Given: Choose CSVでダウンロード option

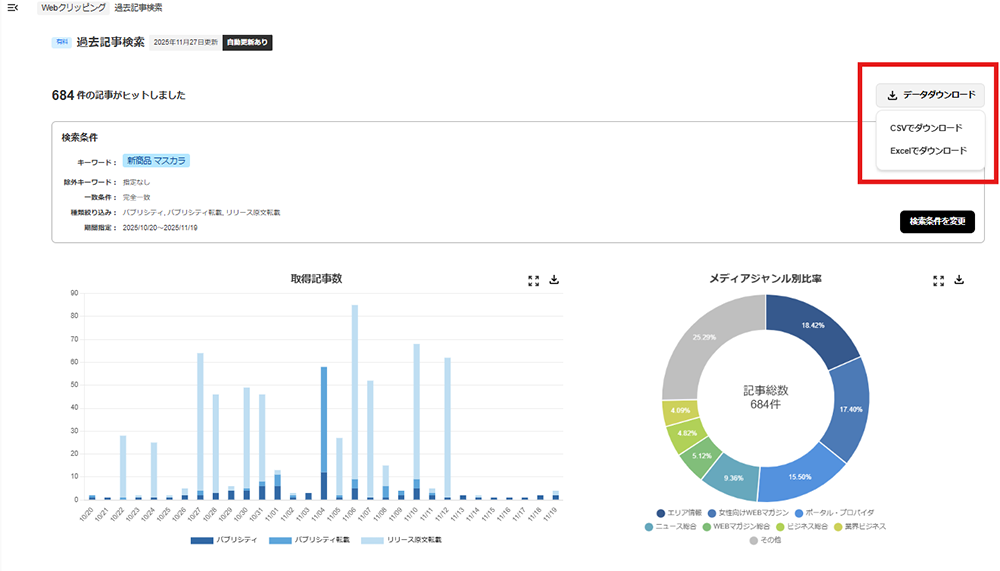Looking at the screenshot, I should click(x=926, y=128).
